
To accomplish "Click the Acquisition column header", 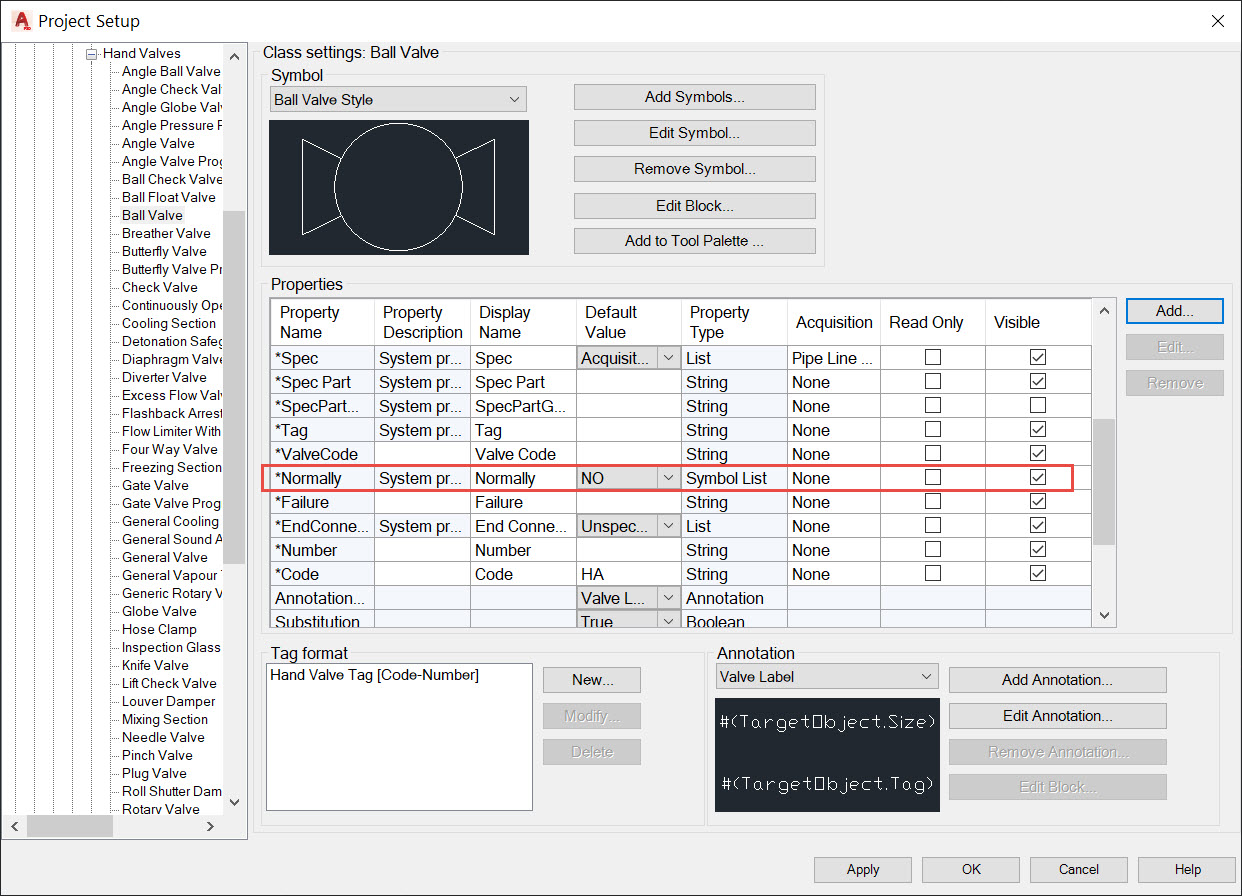I will pyautogui.click(x=834, y=322).
